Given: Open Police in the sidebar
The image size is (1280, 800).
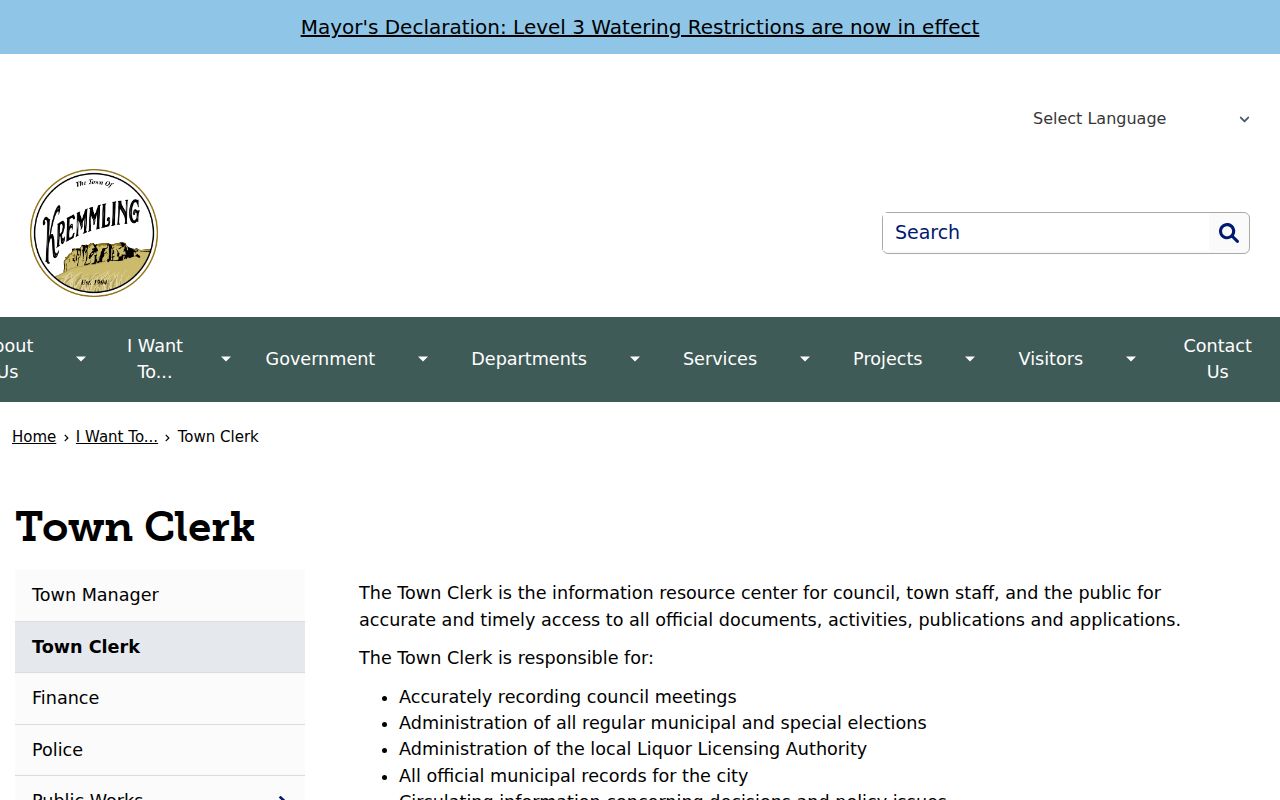Looking at the screenshot, I should point(160,750).
